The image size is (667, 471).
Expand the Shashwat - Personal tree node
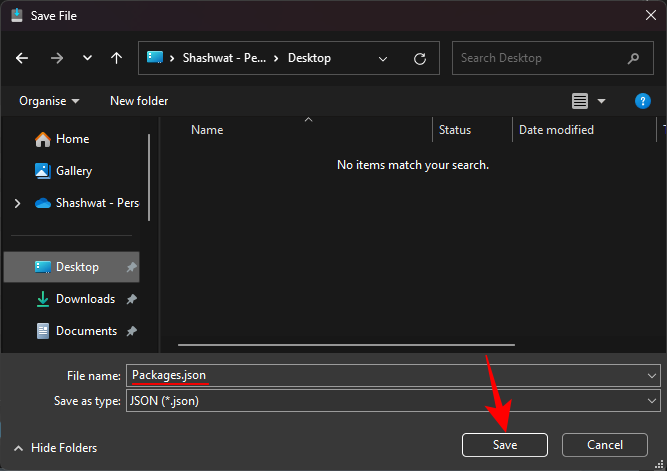pos(17,203)
